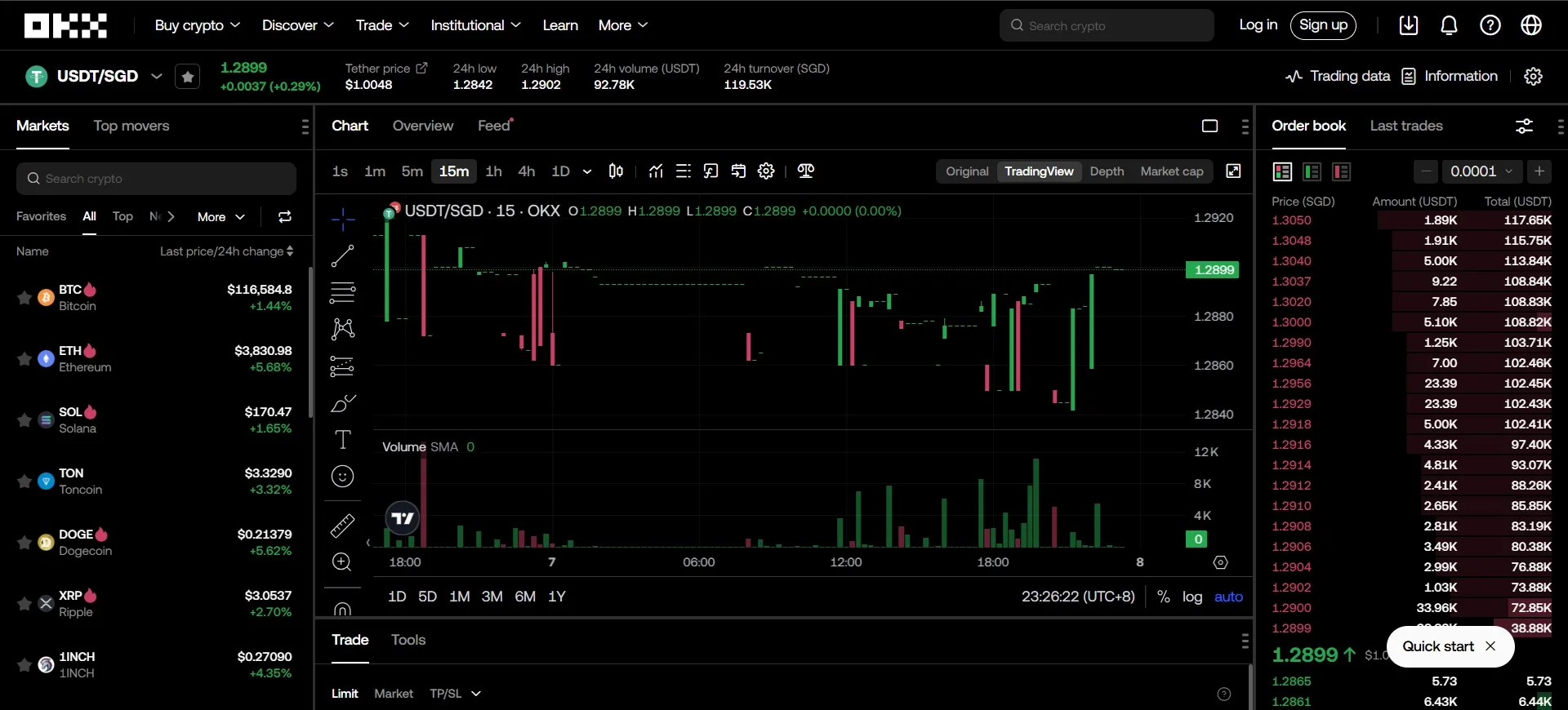1568x710 pixels.
Task: Select the 1h chart interval
Action: (493, 171)
